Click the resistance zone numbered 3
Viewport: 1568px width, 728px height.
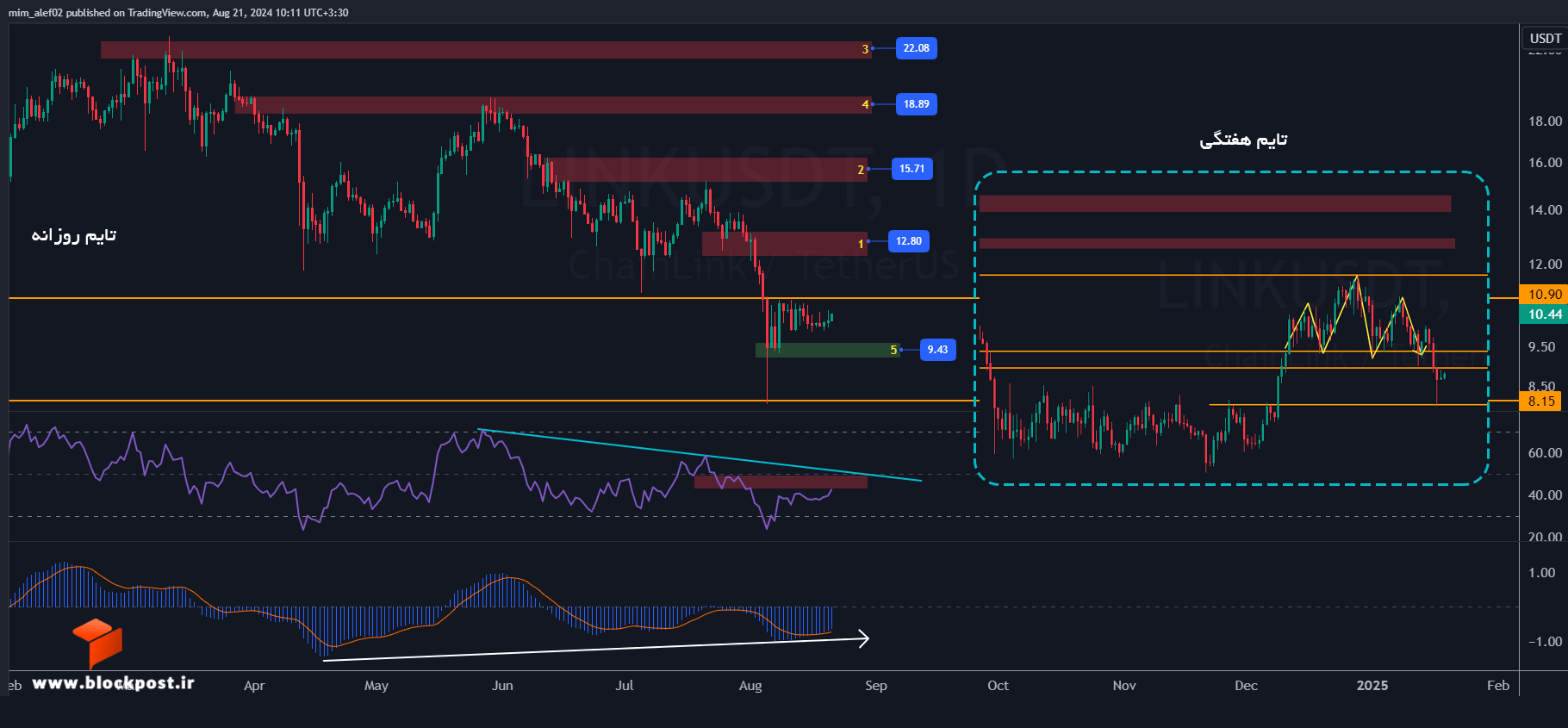[x=486, y=50]
